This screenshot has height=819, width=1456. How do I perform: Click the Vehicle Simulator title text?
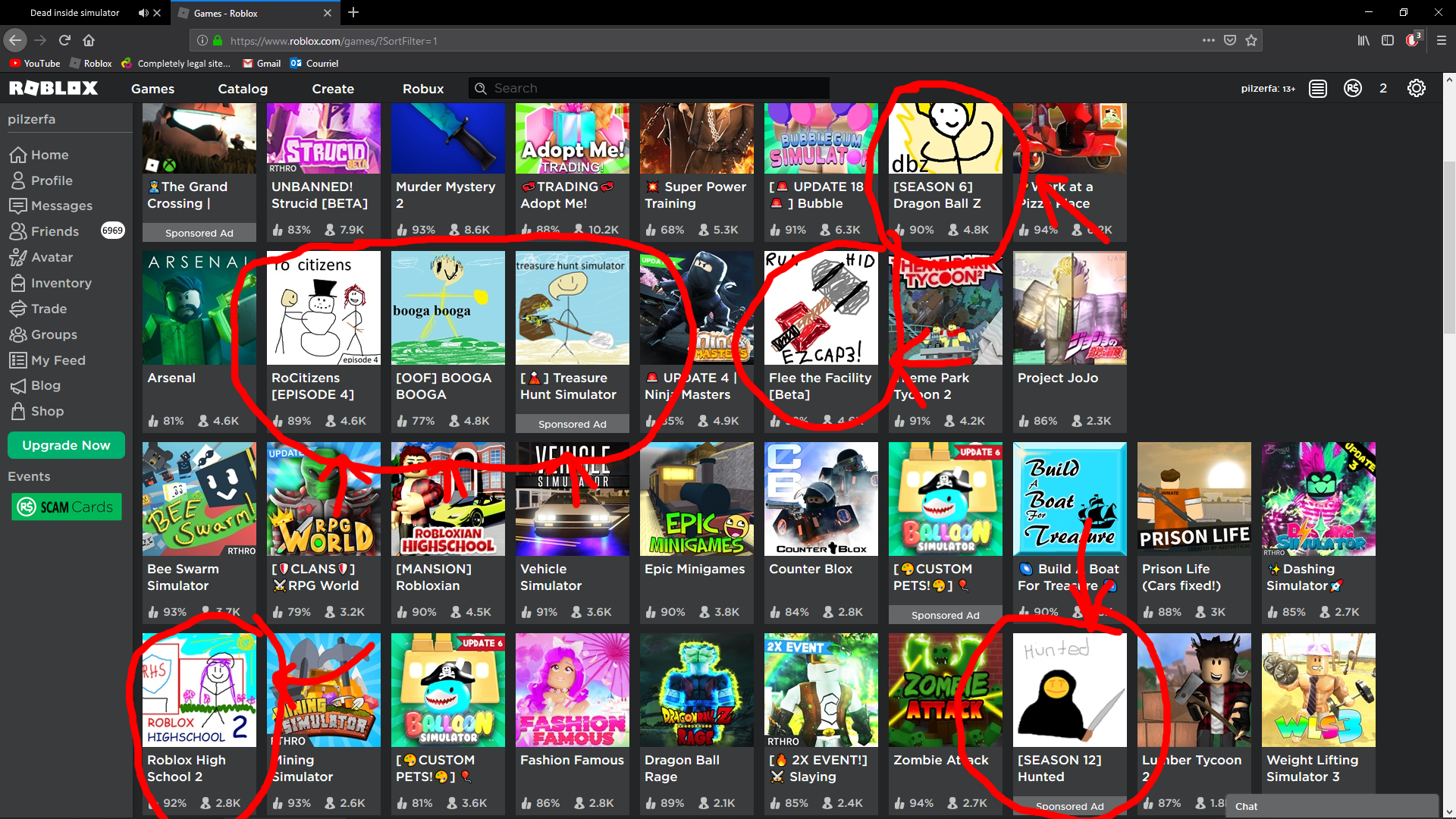551,577
